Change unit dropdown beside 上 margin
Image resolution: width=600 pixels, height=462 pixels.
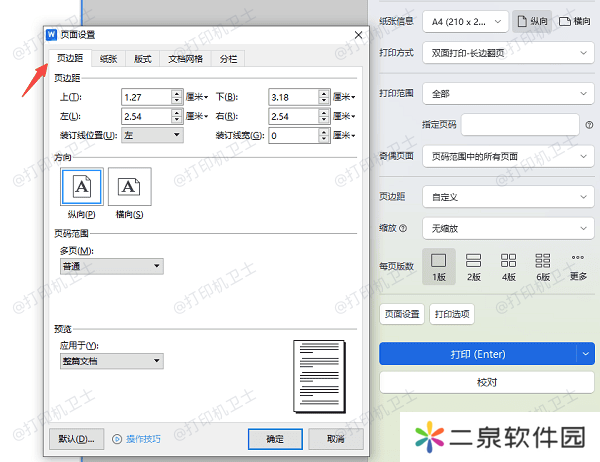(x=197, y=97)
